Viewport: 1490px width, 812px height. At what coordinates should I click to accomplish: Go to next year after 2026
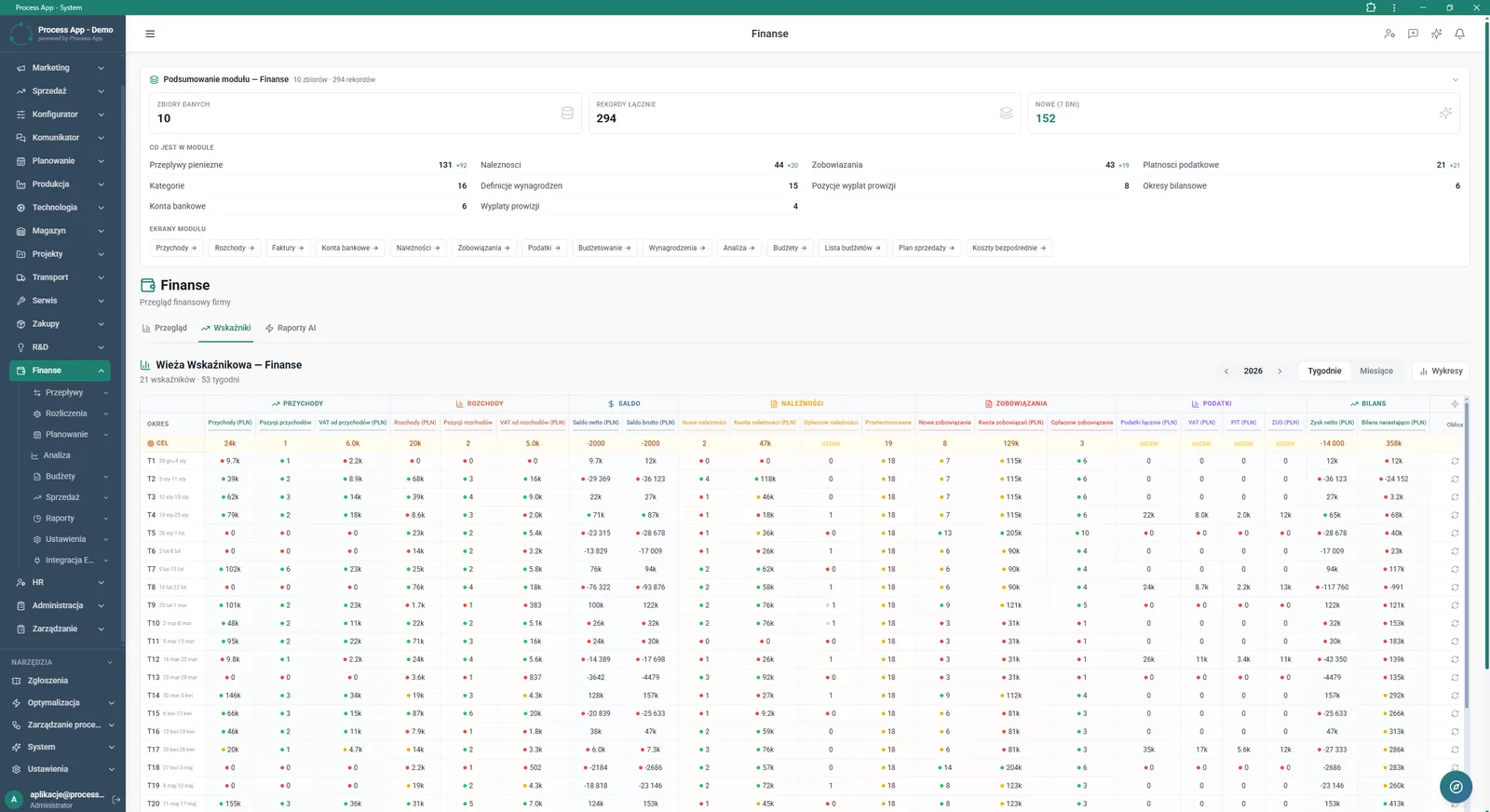1280,371
